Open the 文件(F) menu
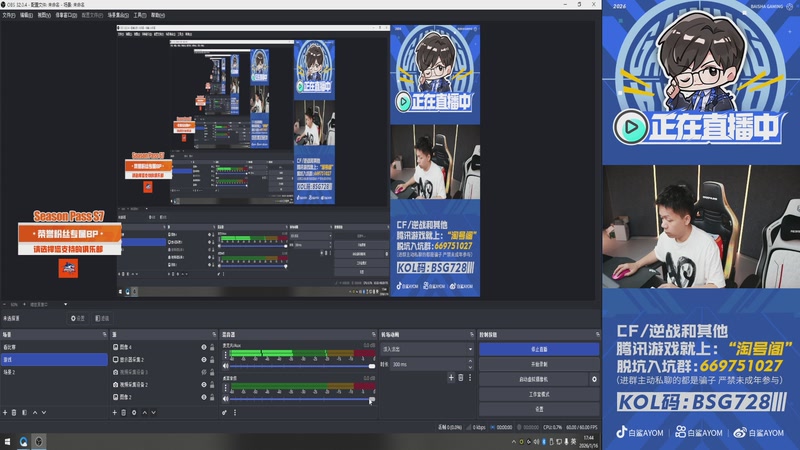 (x=9, y=15)
